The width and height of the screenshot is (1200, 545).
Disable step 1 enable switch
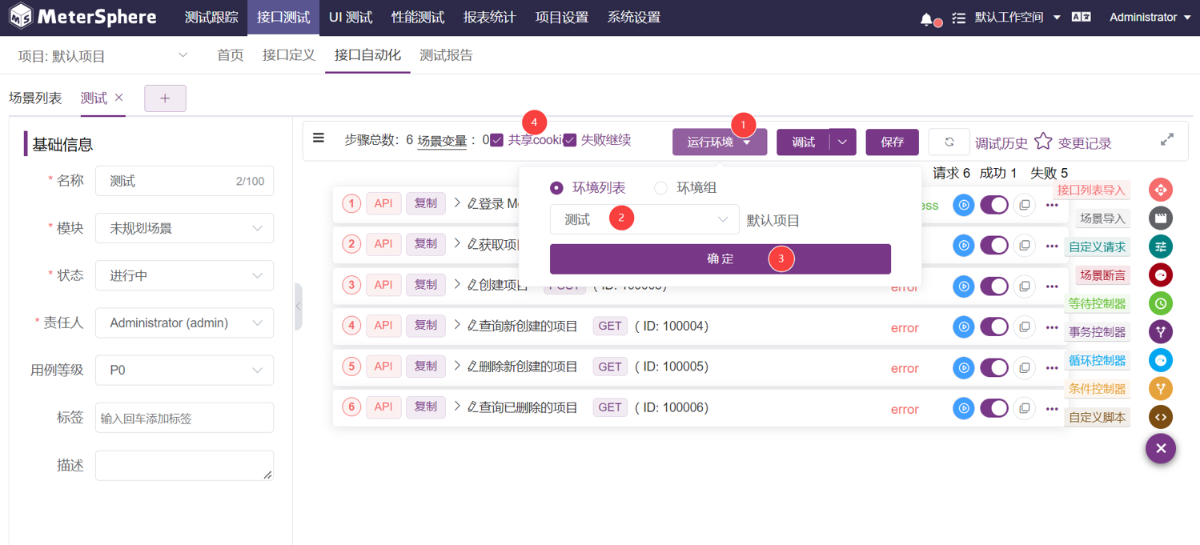tap(994, 204)
